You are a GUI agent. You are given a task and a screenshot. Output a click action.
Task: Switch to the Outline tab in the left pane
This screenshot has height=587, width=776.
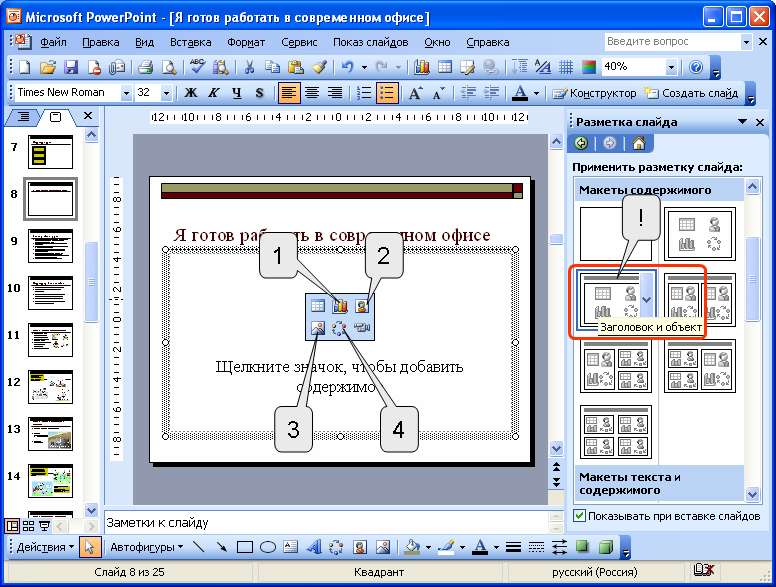(23, 117)
